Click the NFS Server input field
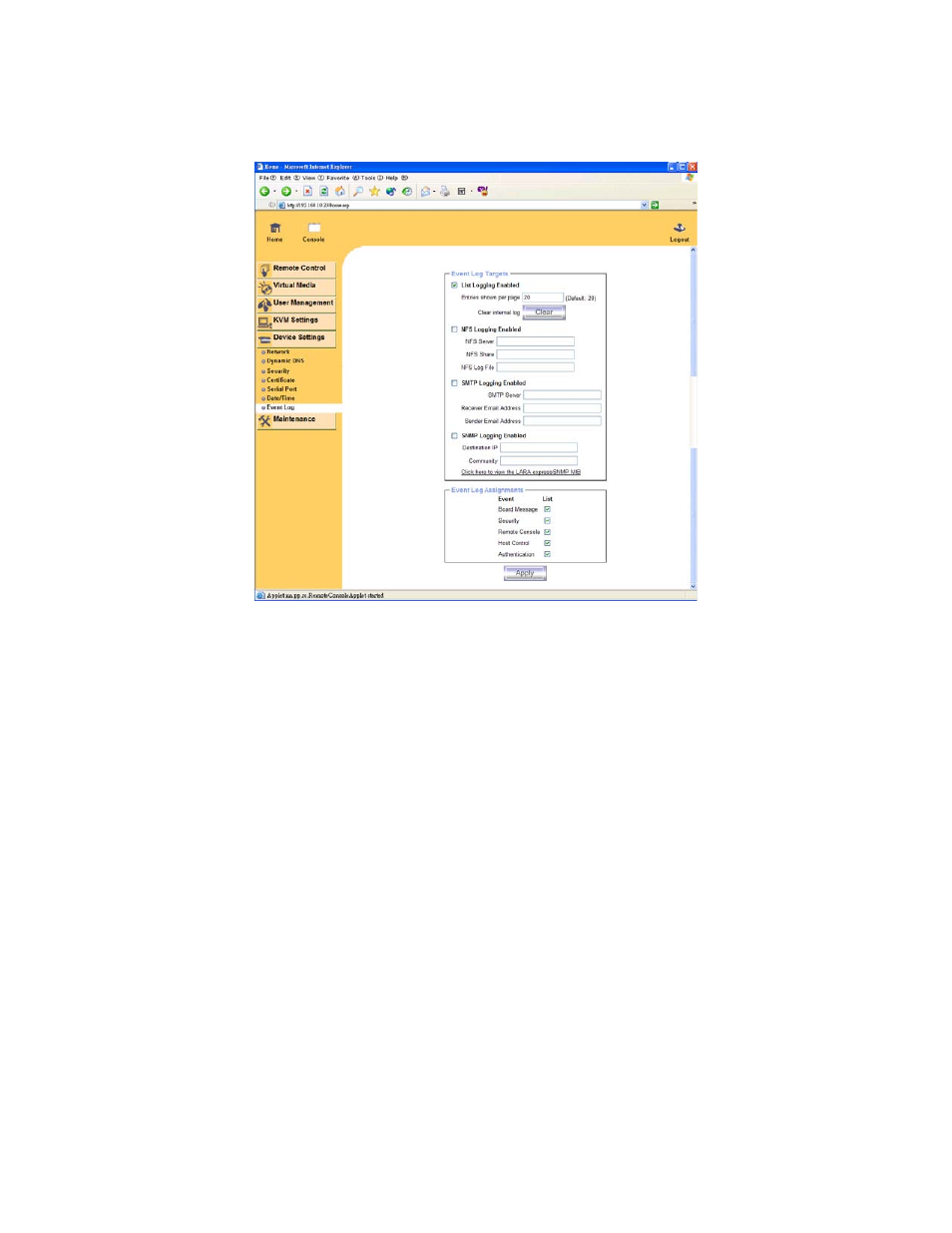The height and width of the screenshot is (1233, 952). (536, 341)
